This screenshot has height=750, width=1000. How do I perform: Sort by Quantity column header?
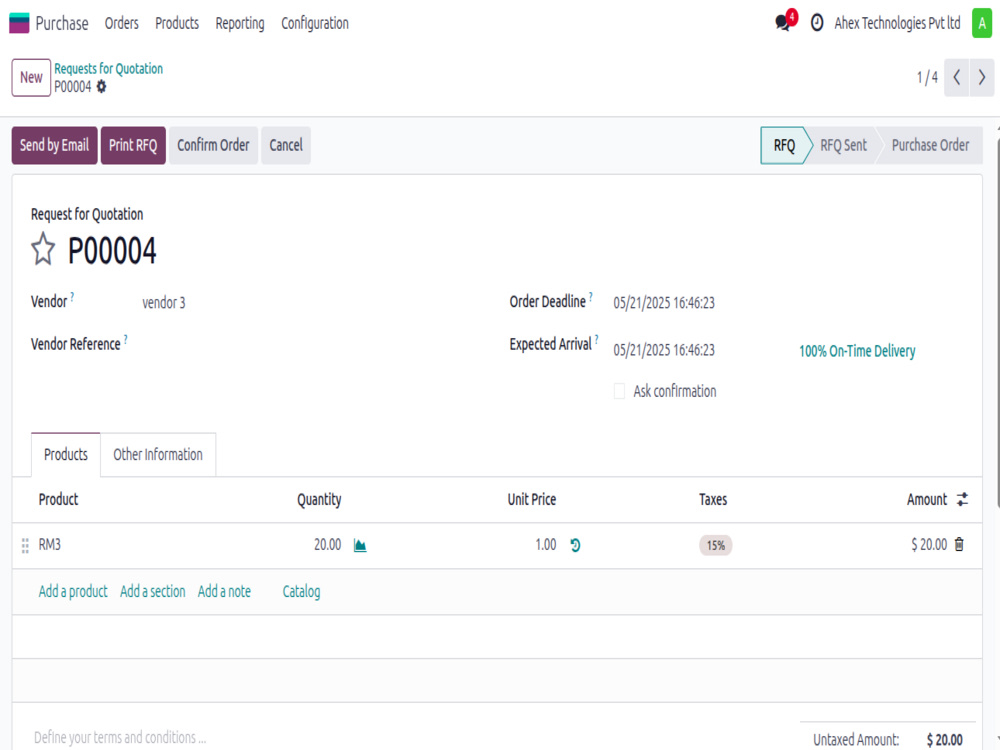[320, 499]
